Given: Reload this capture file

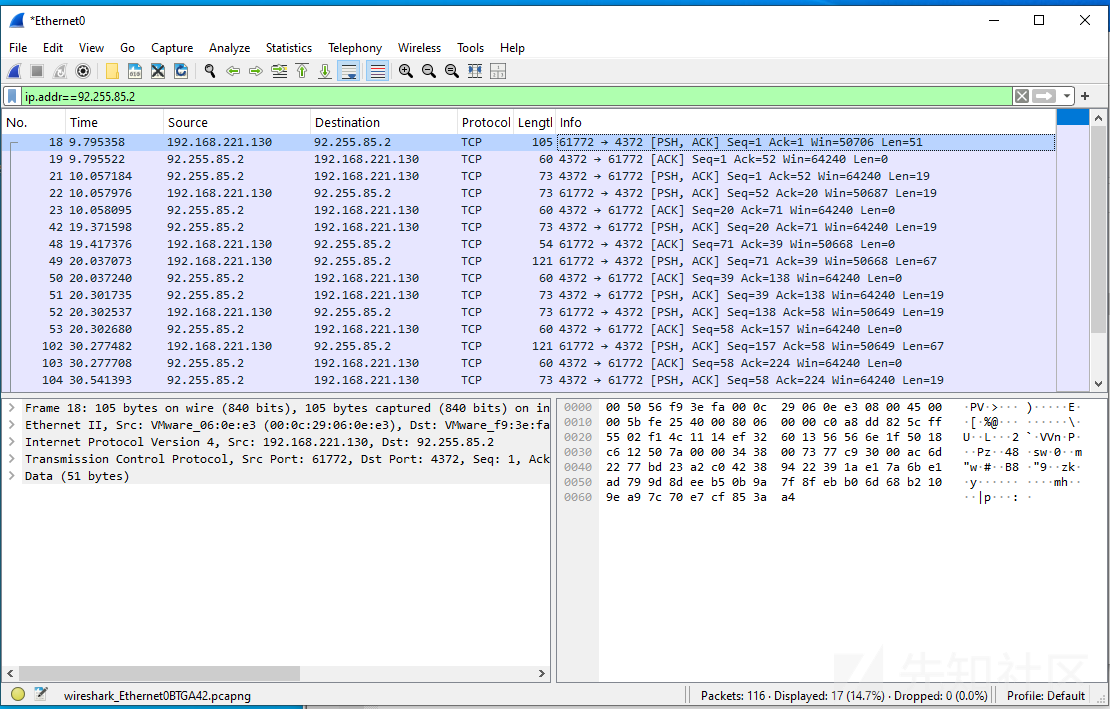Looking at the screenshot, I should pos(181,71).
